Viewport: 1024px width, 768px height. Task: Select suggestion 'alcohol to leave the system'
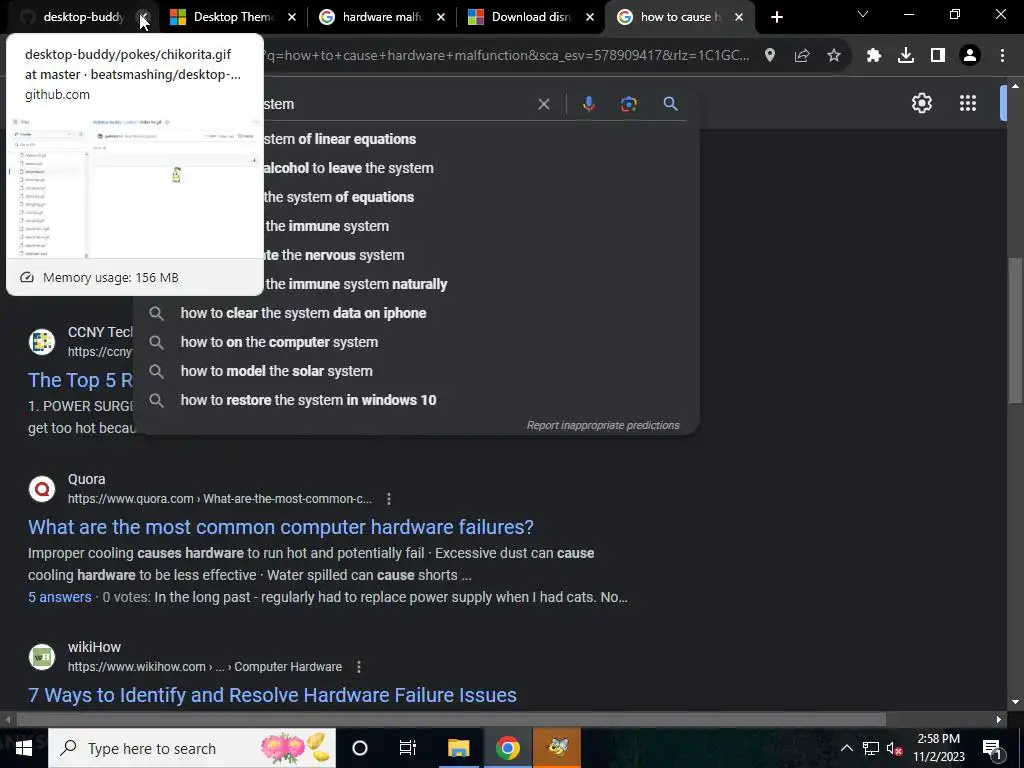[x=416, y=168]
